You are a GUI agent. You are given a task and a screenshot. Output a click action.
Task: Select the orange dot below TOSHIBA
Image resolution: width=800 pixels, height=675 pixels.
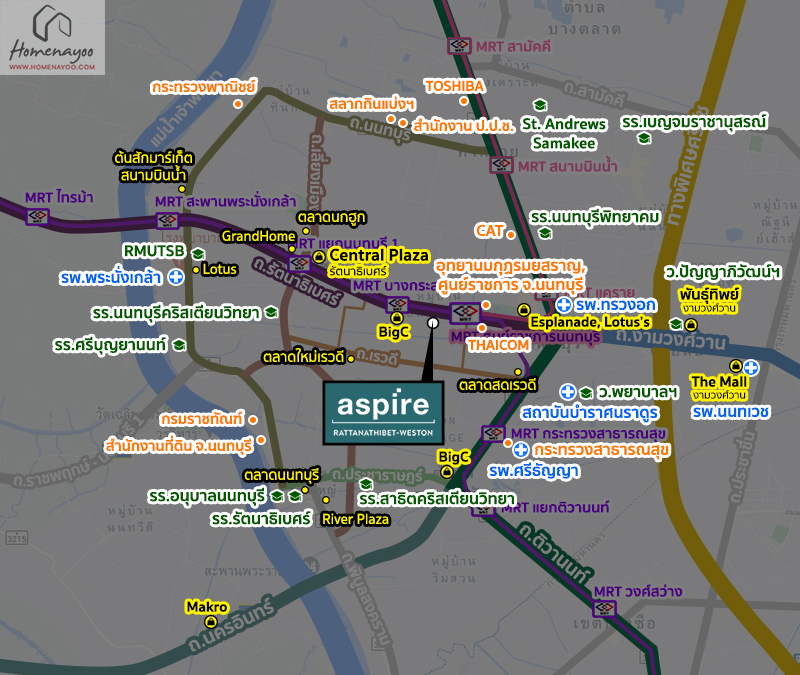463,101
